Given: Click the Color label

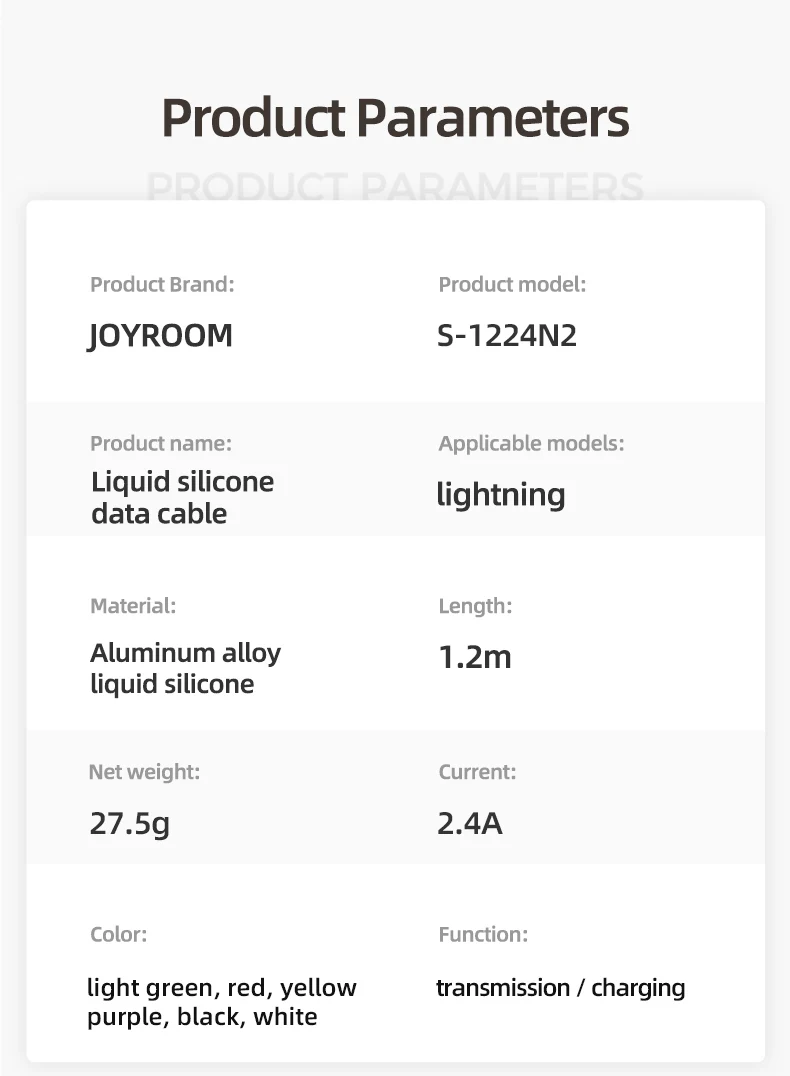Looking at the screenshot, I should [119, 935].
